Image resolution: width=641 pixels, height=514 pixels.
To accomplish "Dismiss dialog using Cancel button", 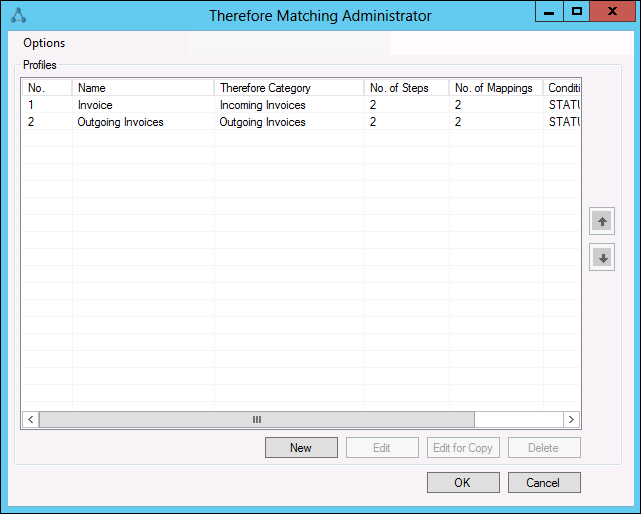I will click(x=543, y=482).
